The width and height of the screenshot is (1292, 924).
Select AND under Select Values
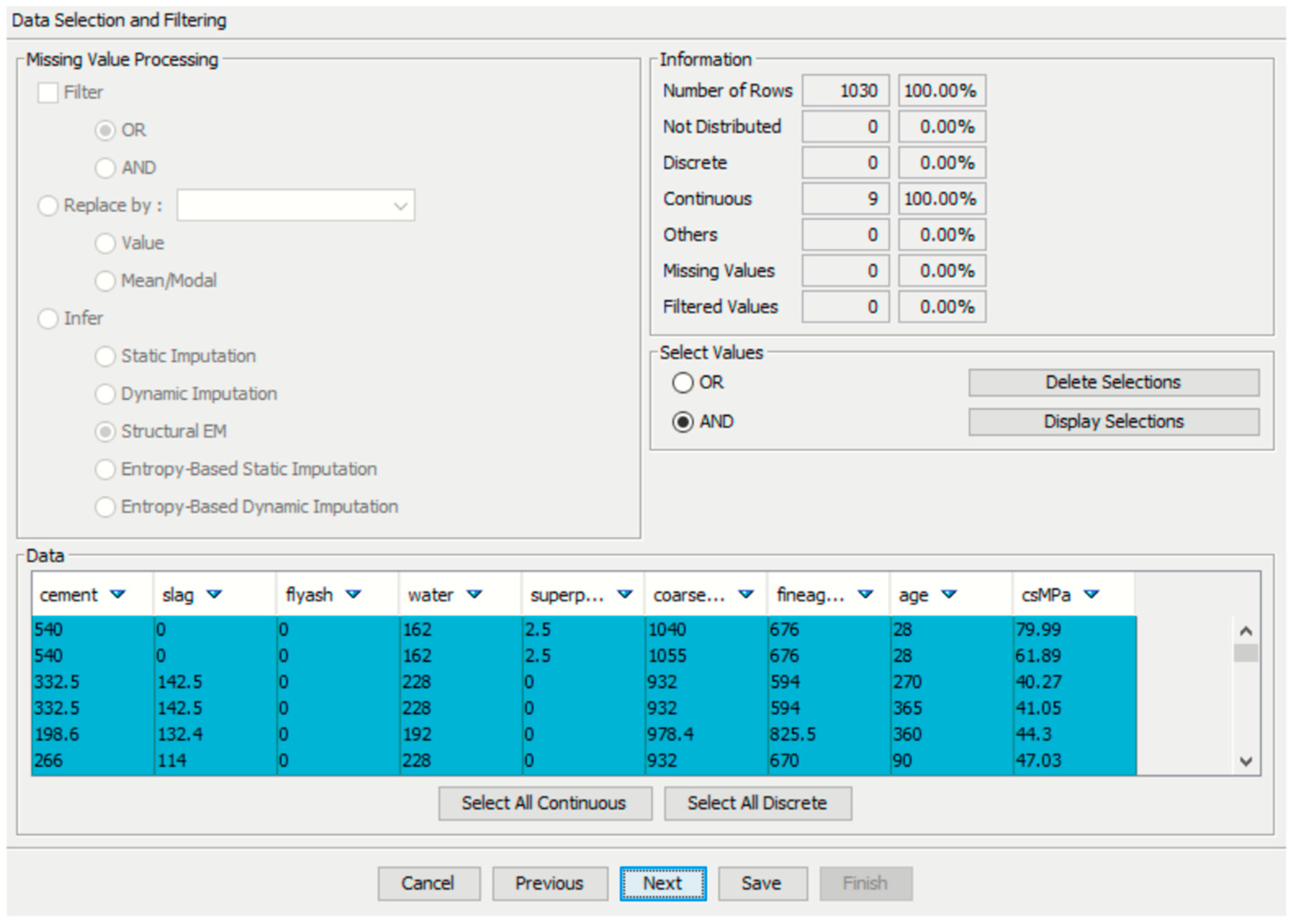[683, 421]
